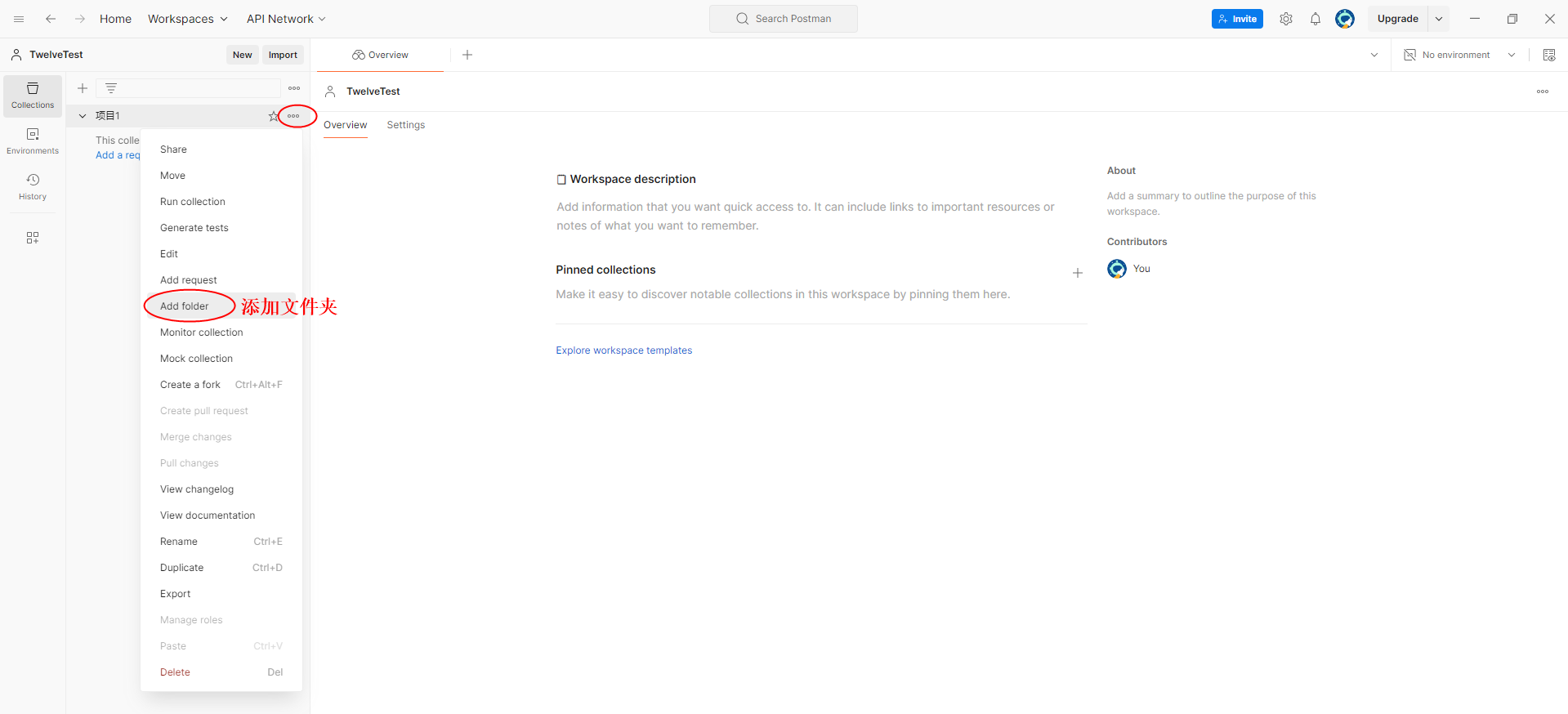Open sidebar options ellipsis above collection list
Screen dimensions: 1568x714
(x=294, y=88)
